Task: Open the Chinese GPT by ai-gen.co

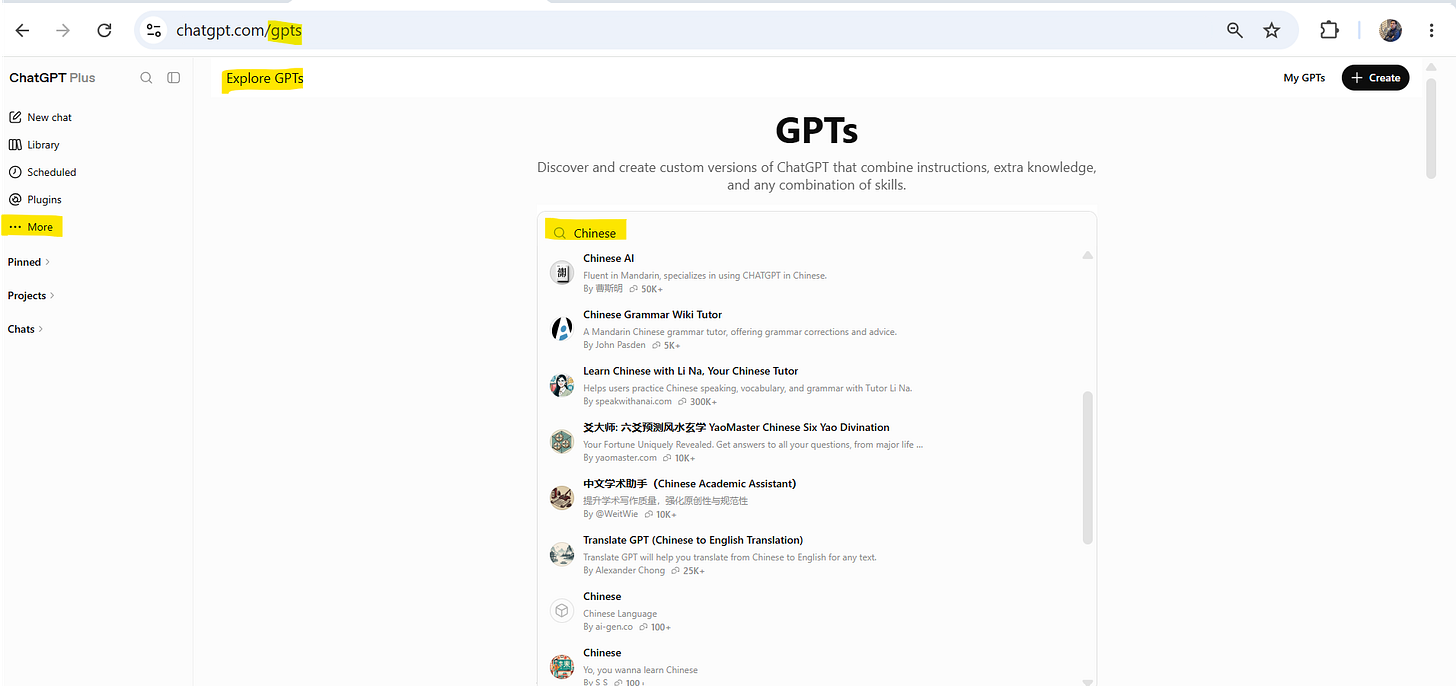Action: 816,611
